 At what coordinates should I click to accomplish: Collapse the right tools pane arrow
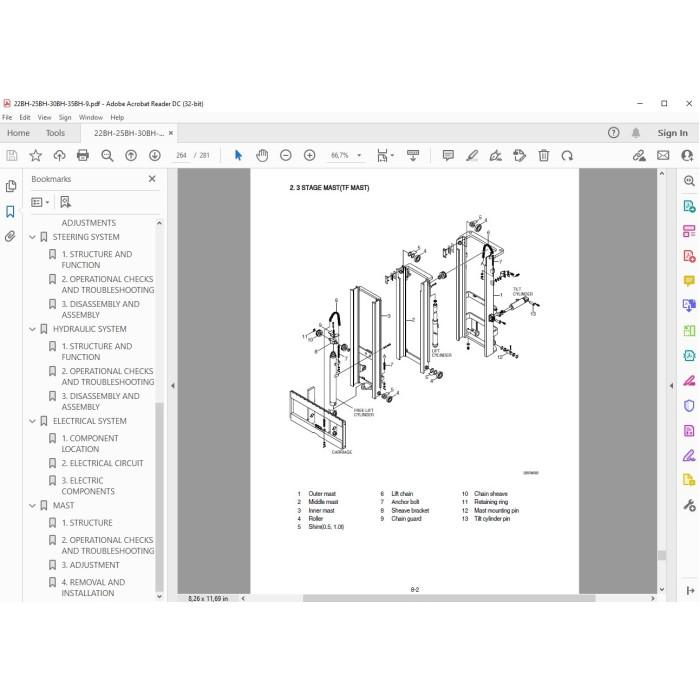[x=671, y=385]
